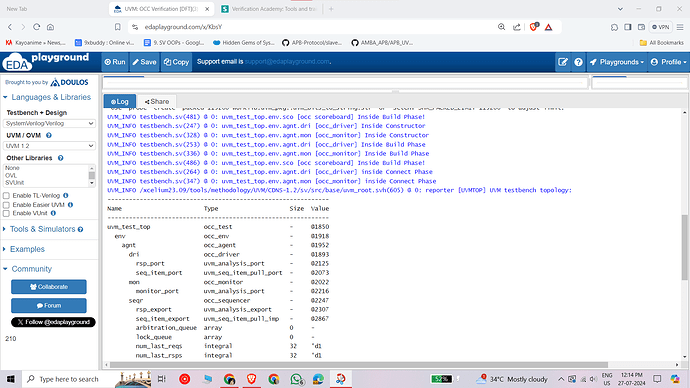Follow @edaplayground on X
Screen dimensions: 690x388
[53, 322]
